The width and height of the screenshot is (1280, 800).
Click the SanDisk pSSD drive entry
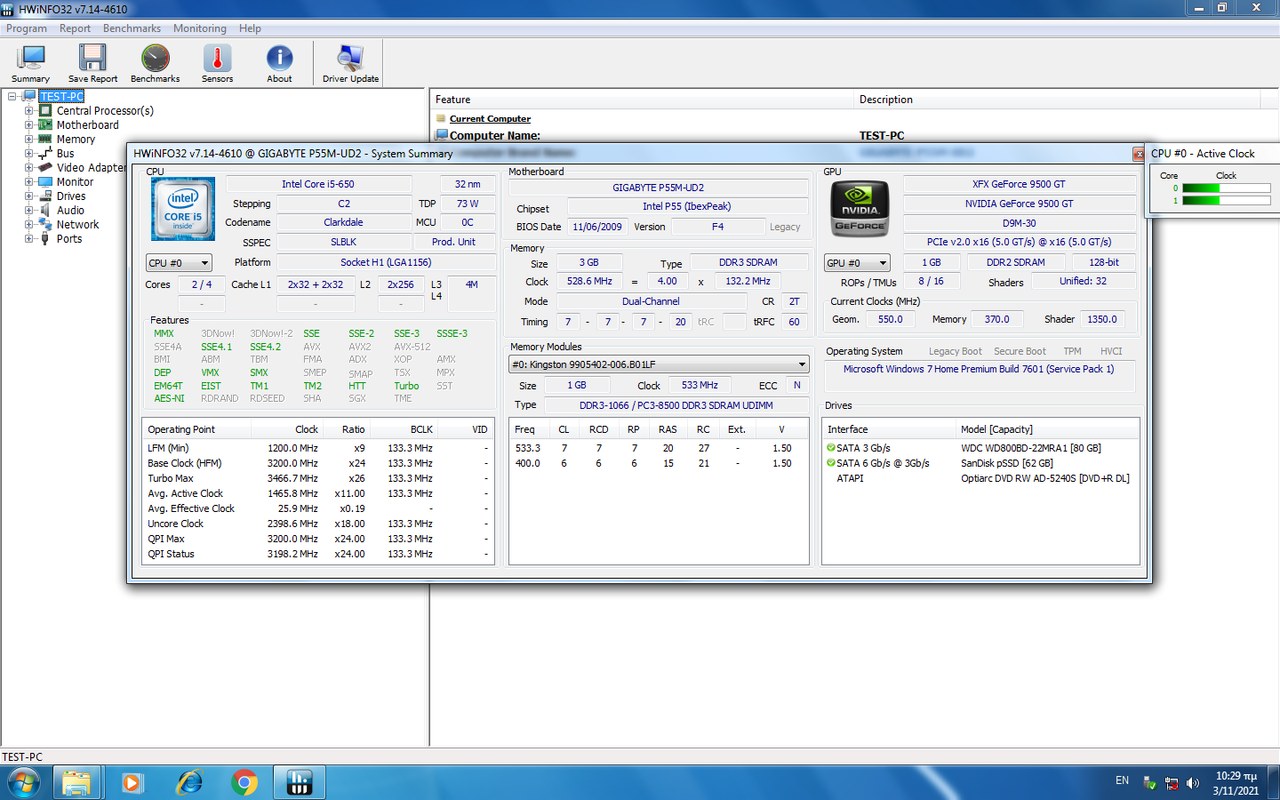pyautogui.click(x=1005, y=463)
